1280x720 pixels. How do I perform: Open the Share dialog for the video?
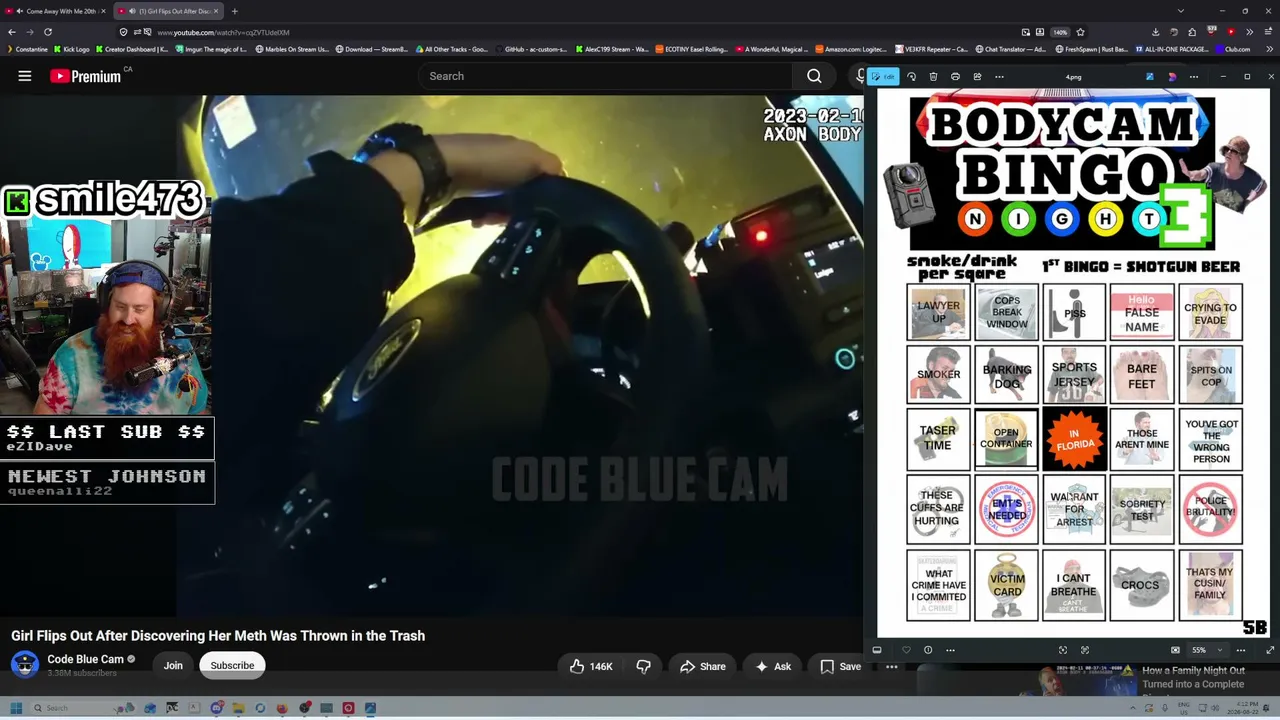(x=703, y=667)
